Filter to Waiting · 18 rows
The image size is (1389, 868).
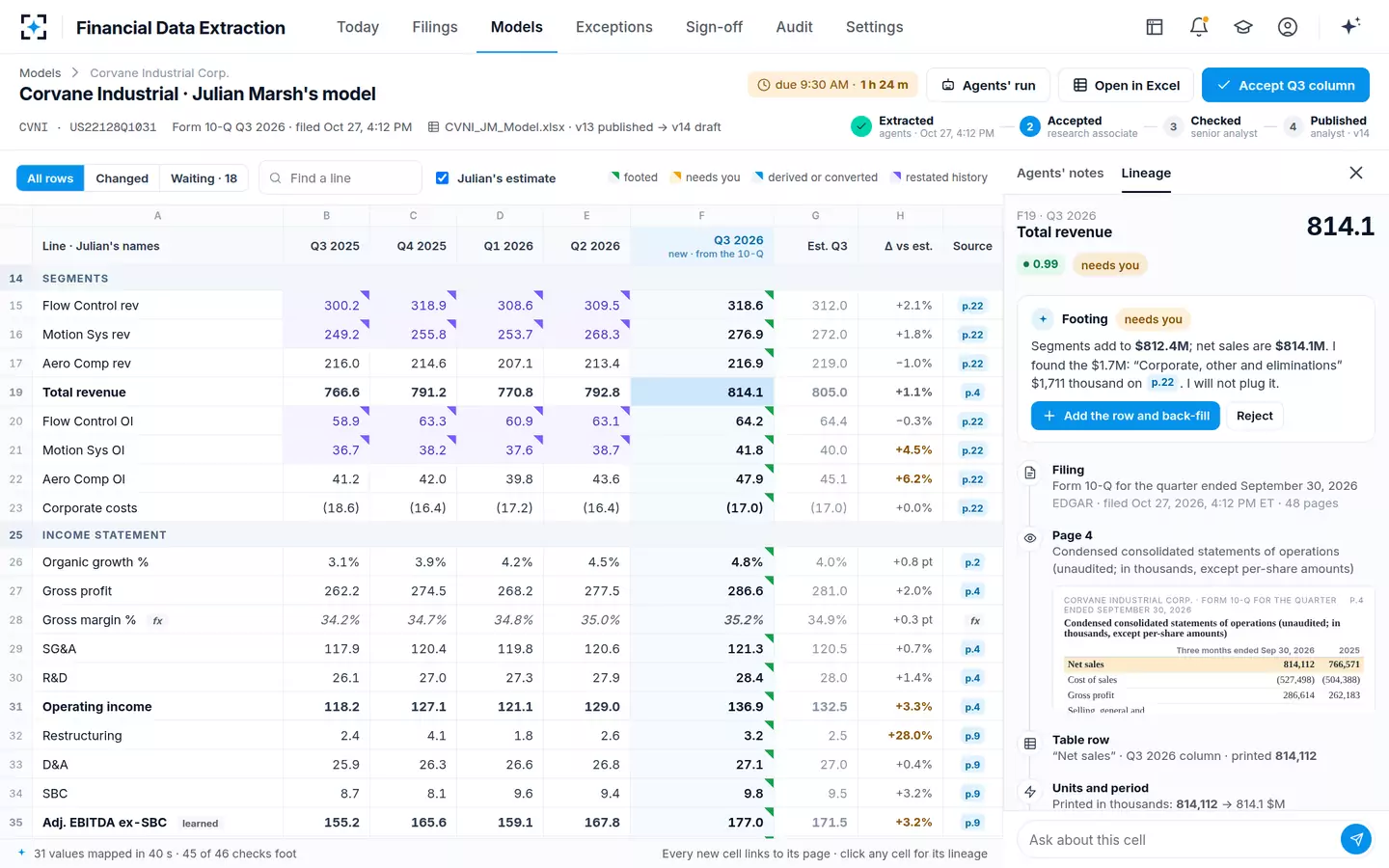(204, 178)
